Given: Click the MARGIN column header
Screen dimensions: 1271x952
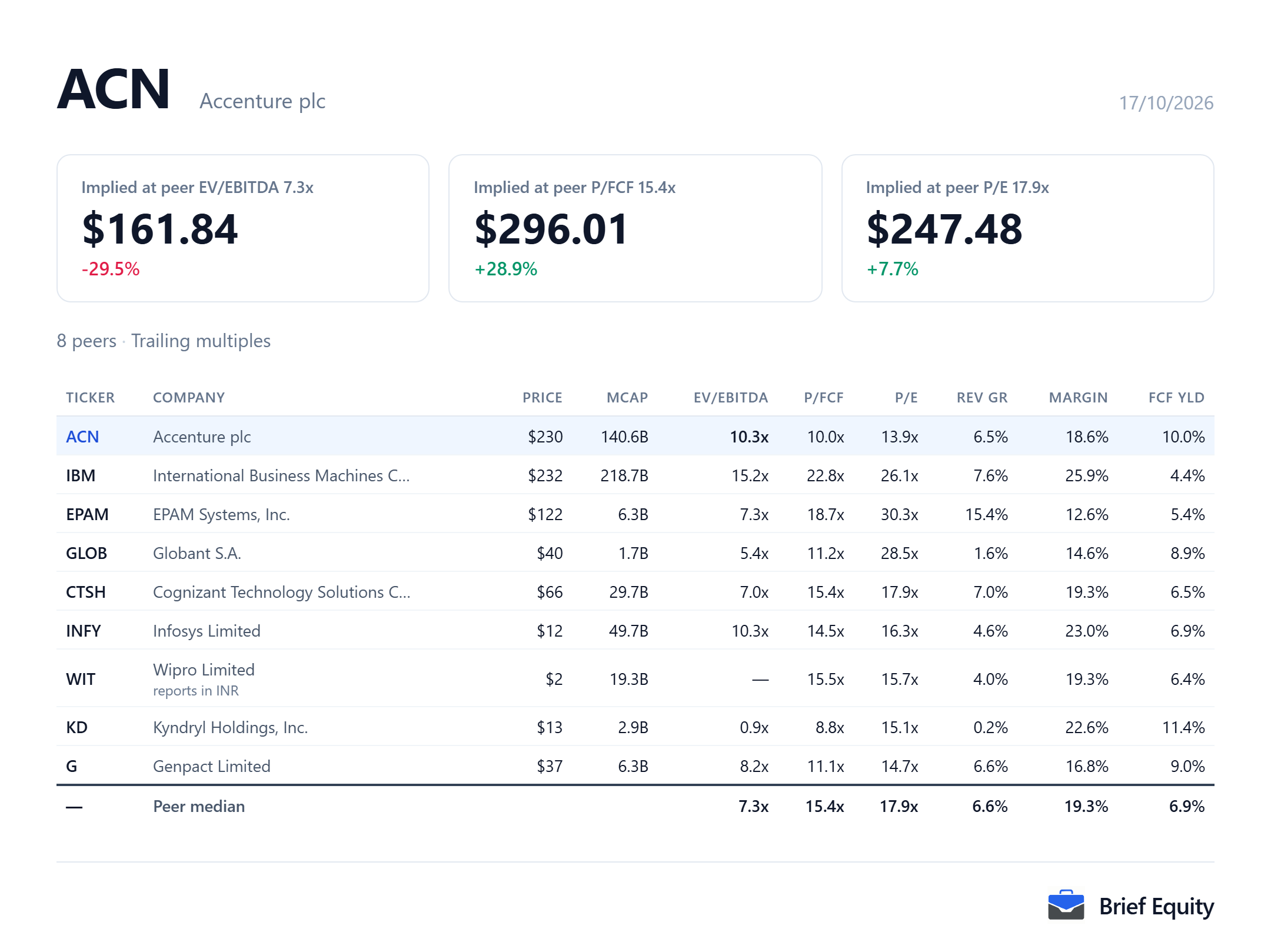Looking at the screenshot, I should pyautogui.click(x=1078, y=398).
